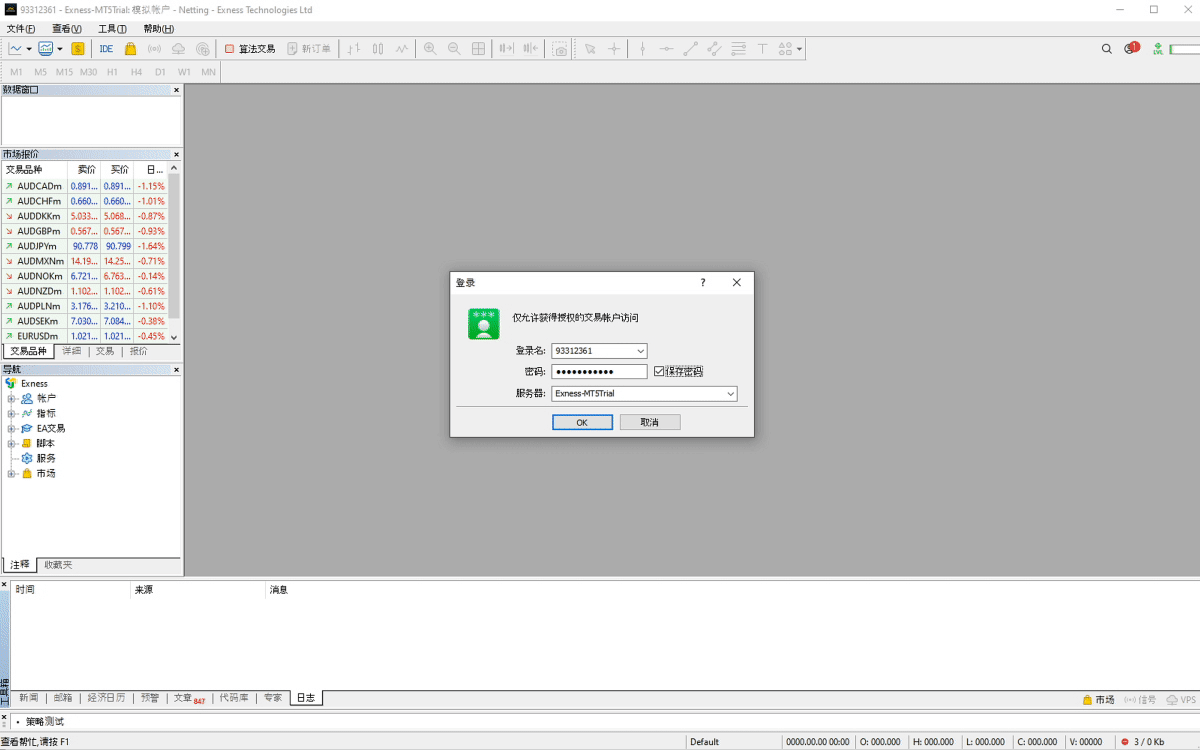Switch to the 专家 tab
Image resolution: width=1200 pixels, height=750 pixels.
click(x=272, y=698)
